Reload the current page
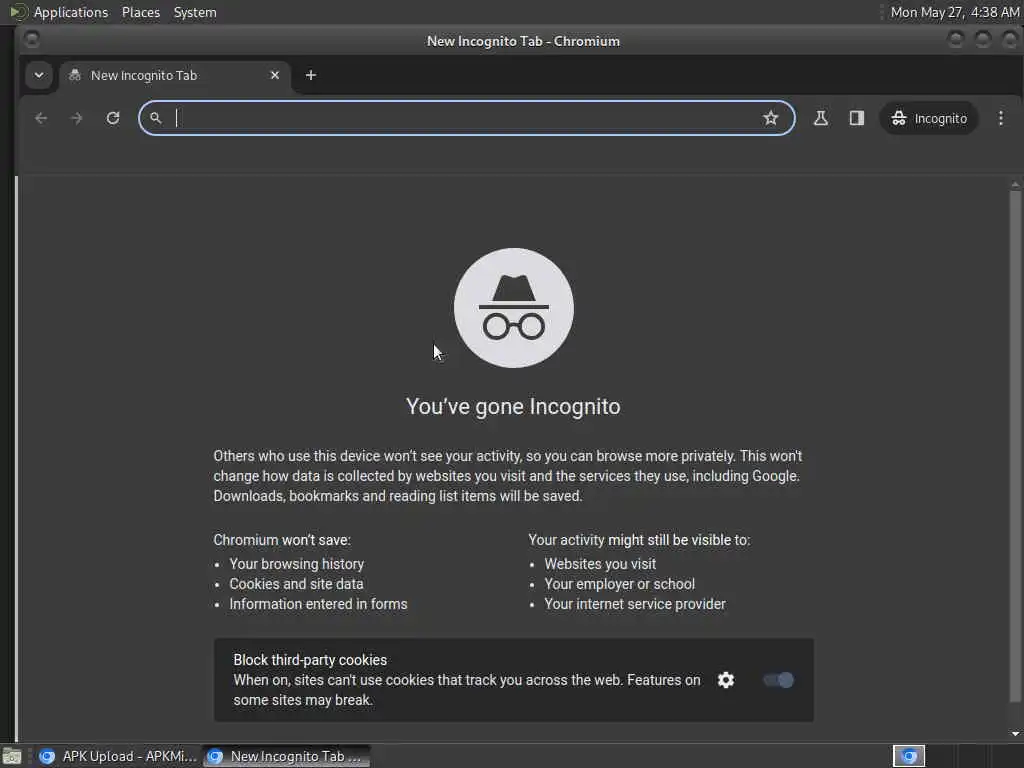This screenshot has width=1024, height=768. click(x=113, y=118)
